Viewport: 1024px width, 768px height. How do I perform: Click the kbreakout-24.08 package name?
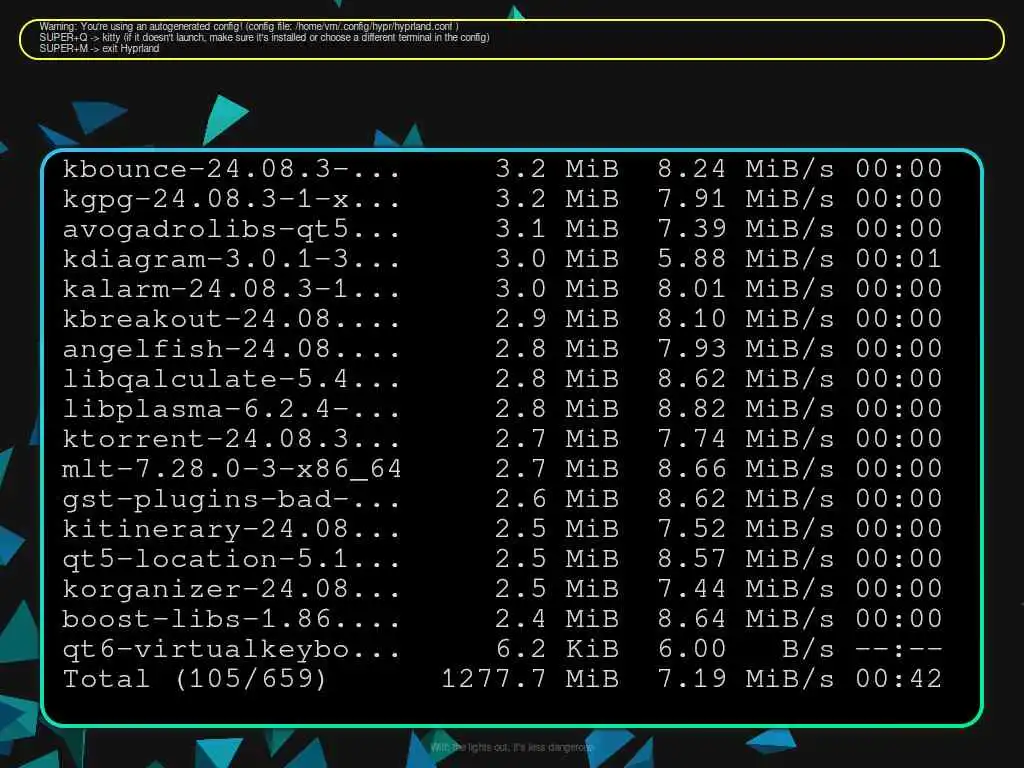pos(231,319)
